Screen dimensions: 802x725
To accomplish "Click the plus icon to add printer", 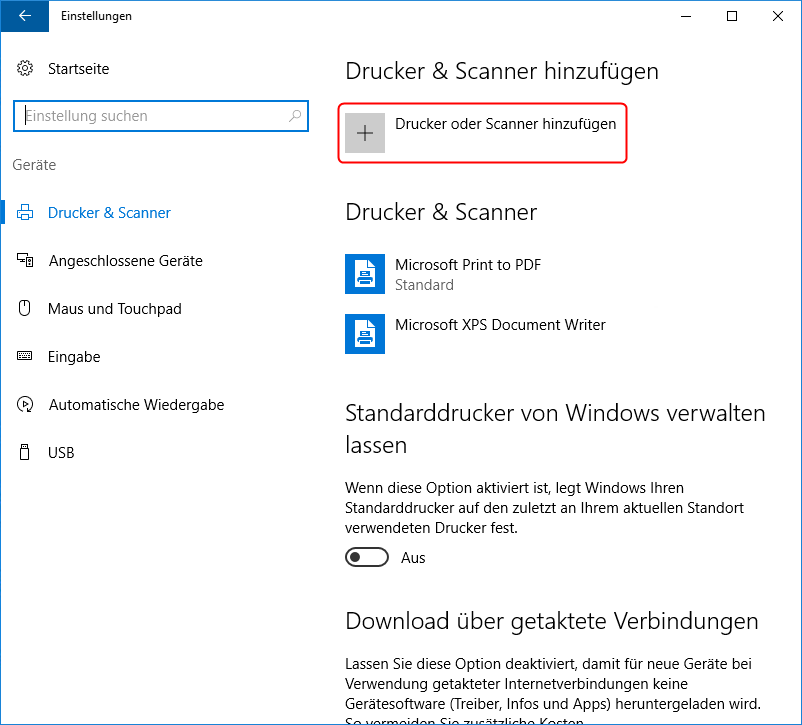I will [x=365, y=133].
